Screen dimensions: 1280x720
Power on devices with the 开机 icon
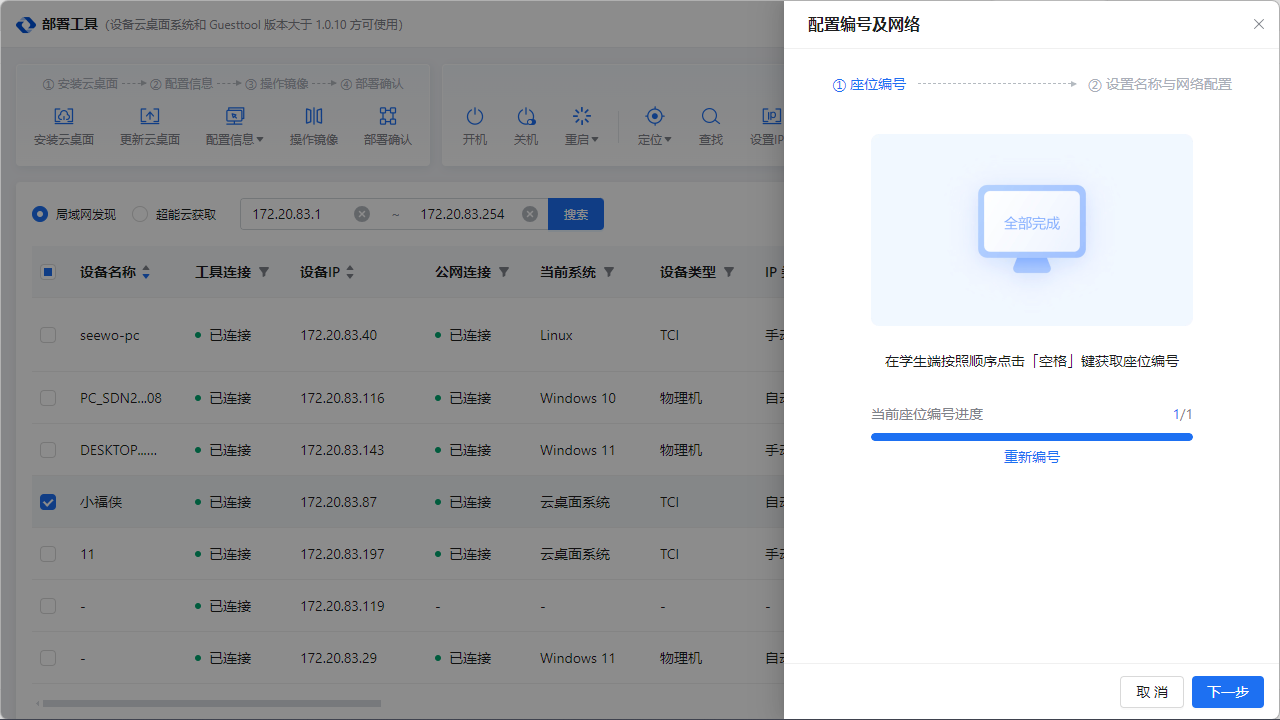tap(475, 116)
